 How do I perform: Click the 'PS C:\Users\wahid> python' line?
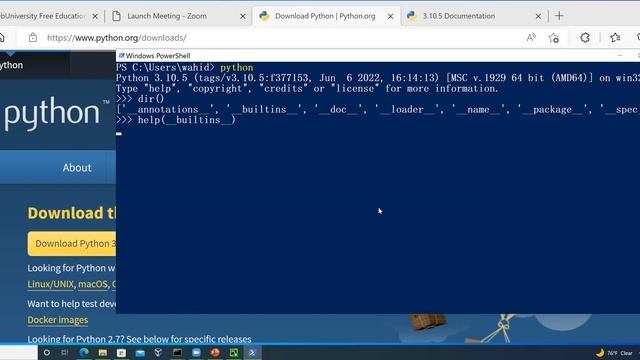coord(184,68)
